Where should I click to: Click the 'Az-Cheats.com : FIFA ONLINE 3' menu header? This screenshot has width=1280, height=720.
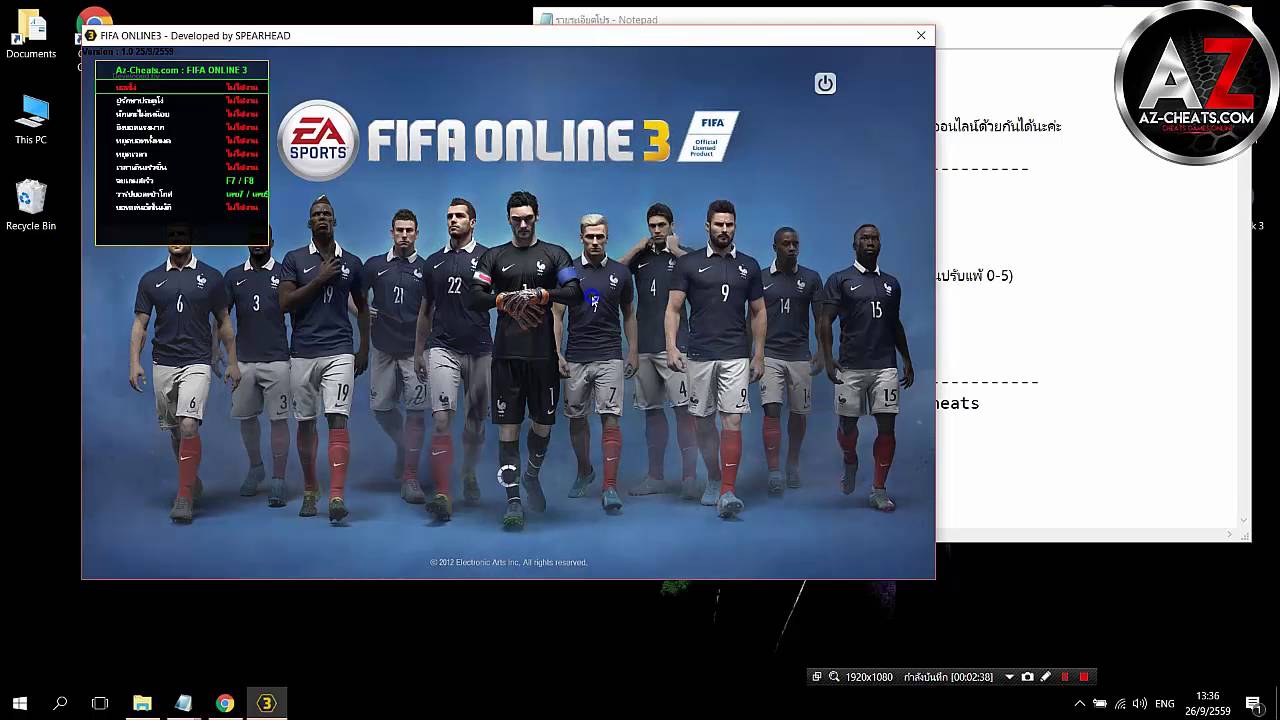click(x=181, y=70)
